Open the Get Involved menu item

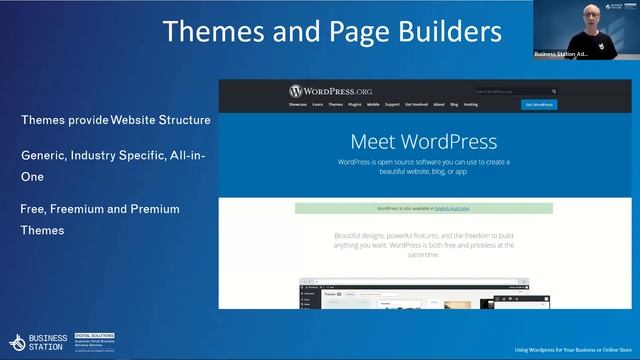tap(416, 104)
